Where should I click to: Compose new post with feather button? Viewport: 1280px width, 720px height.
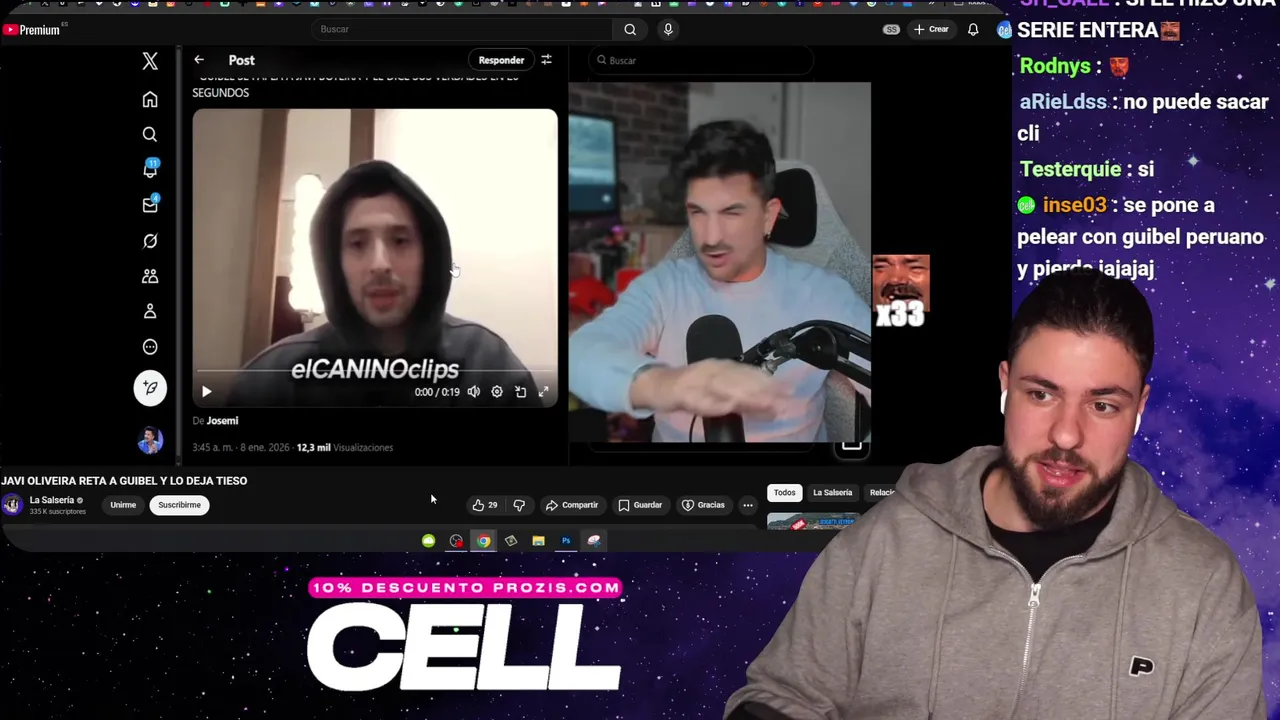click(x=150, y=388)
